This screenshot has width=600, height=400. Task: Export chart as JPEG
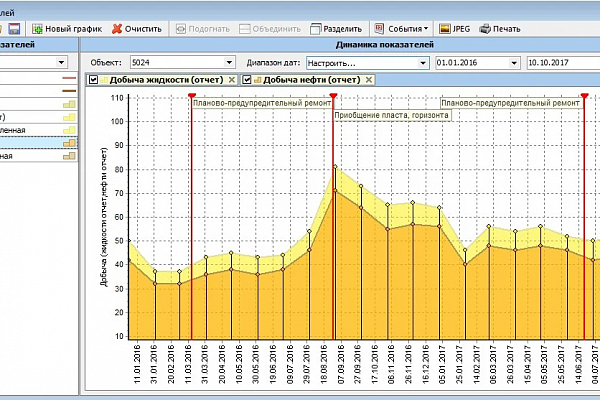[x=454, y=29]
